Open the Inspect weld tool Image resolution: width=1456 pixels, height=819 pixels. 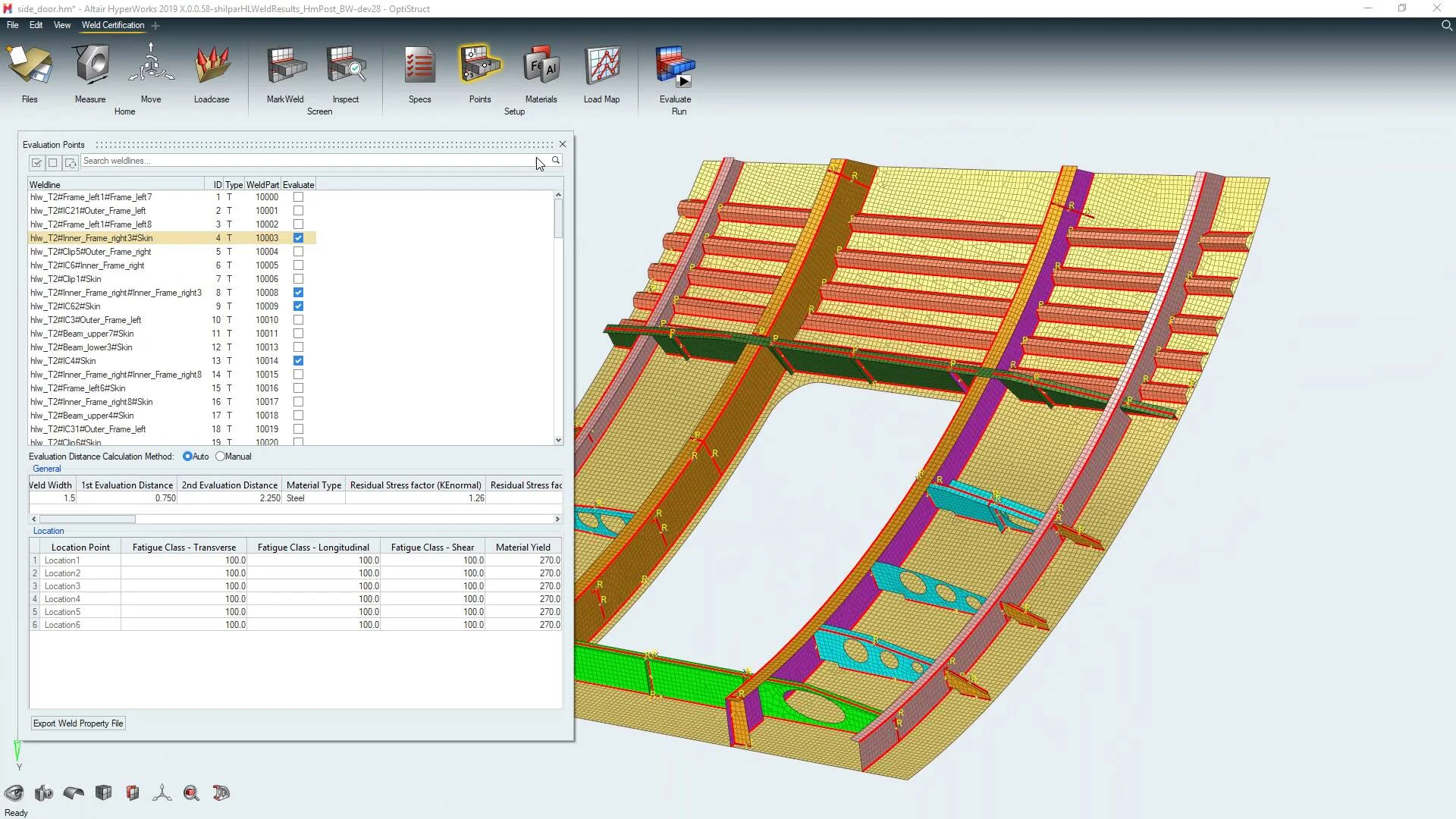pyautogui.click(x=346, y=66)
